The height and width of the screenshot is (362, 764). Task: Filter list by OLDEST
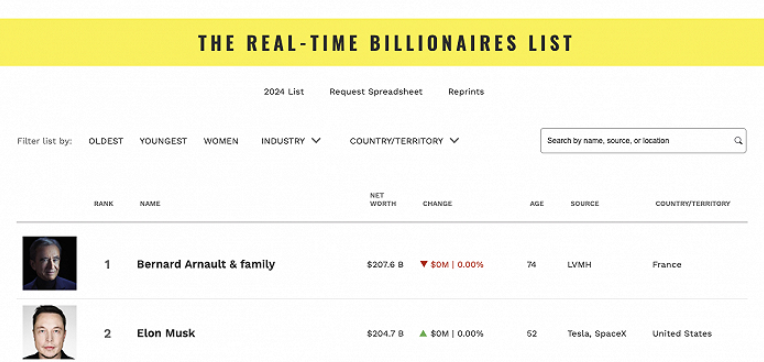point(106,141)
